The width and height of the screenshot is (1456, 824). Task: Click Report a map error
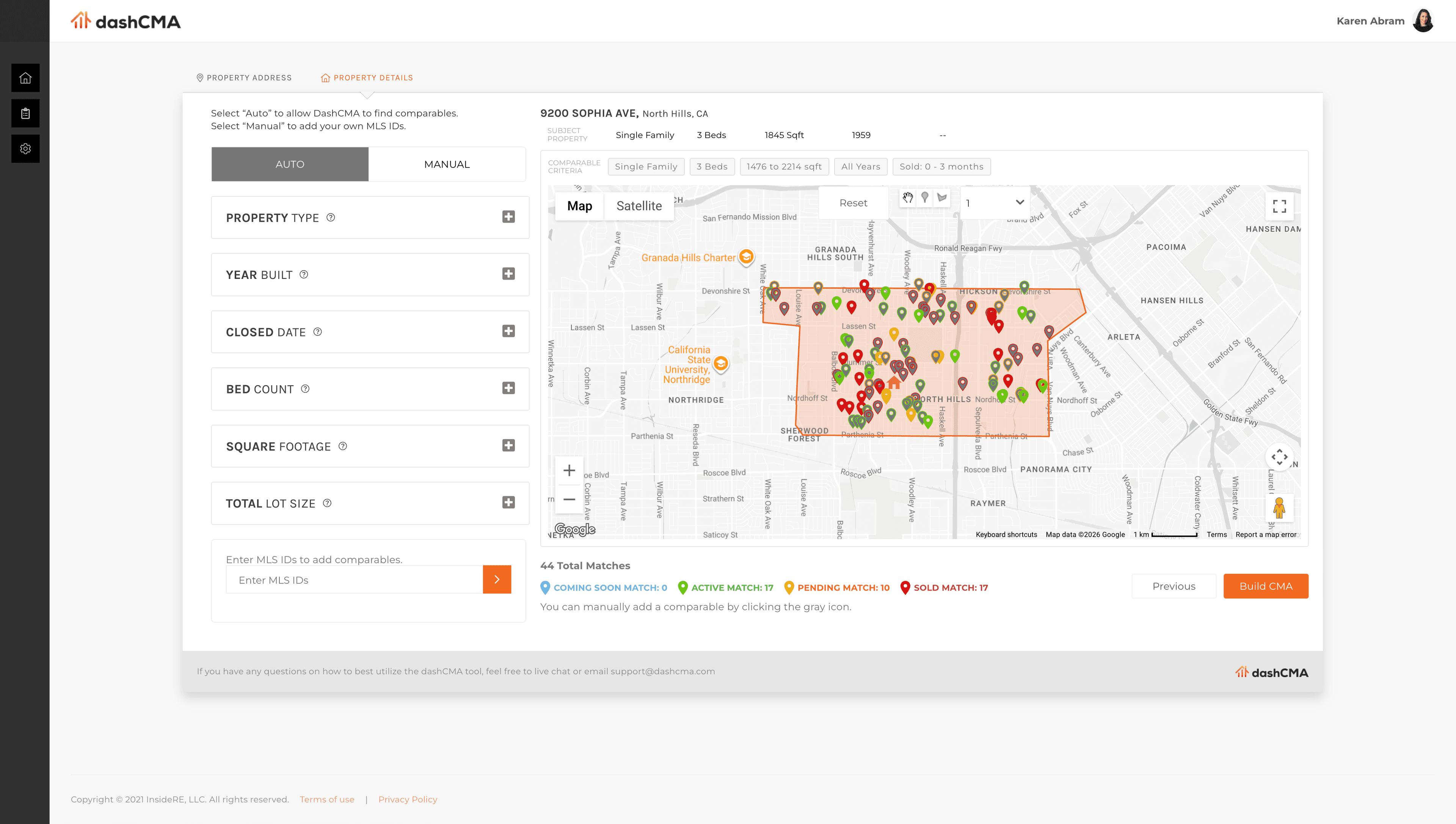coord(1266,534)
